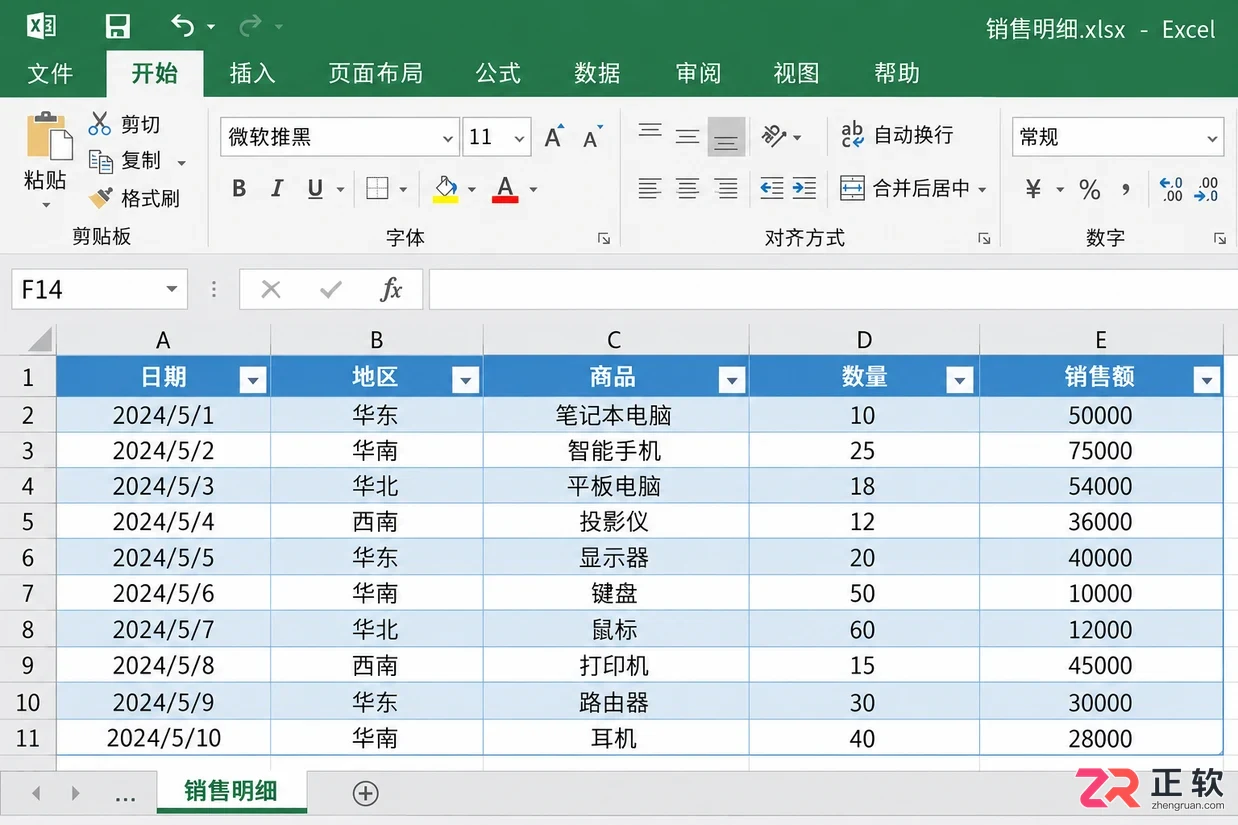Click the center align icon

click(x=687, y=188)
